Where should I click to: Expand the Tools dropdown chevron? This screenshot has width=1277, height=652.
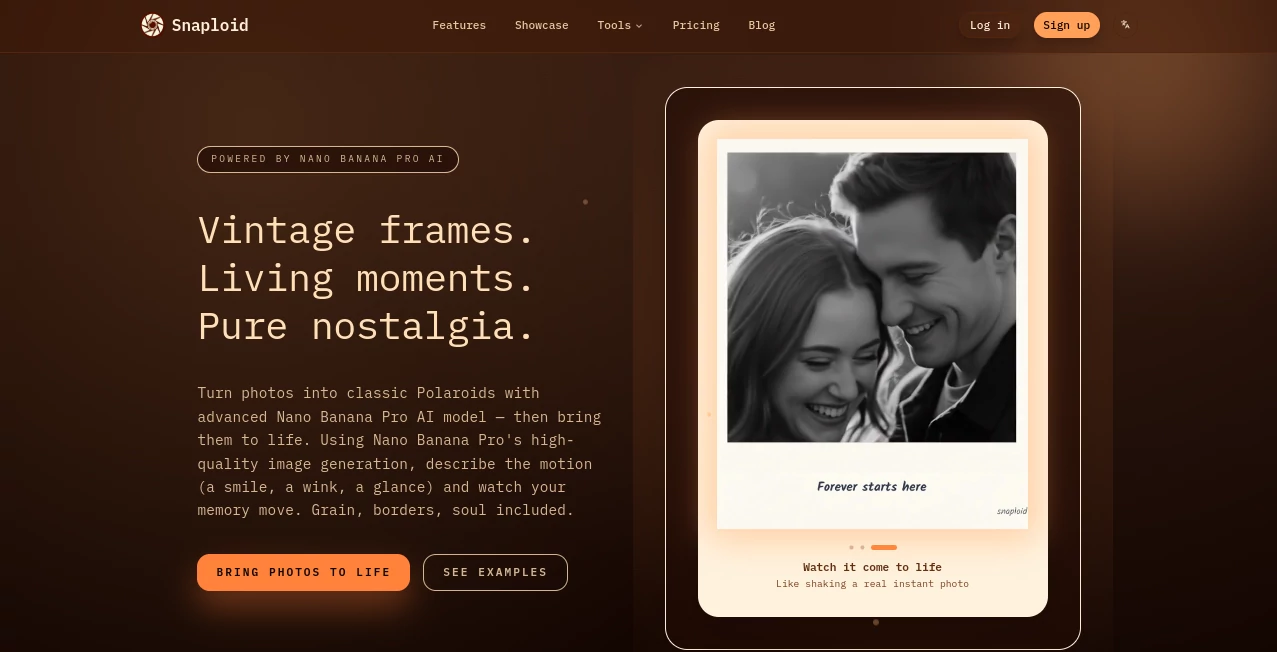point(638,26)
